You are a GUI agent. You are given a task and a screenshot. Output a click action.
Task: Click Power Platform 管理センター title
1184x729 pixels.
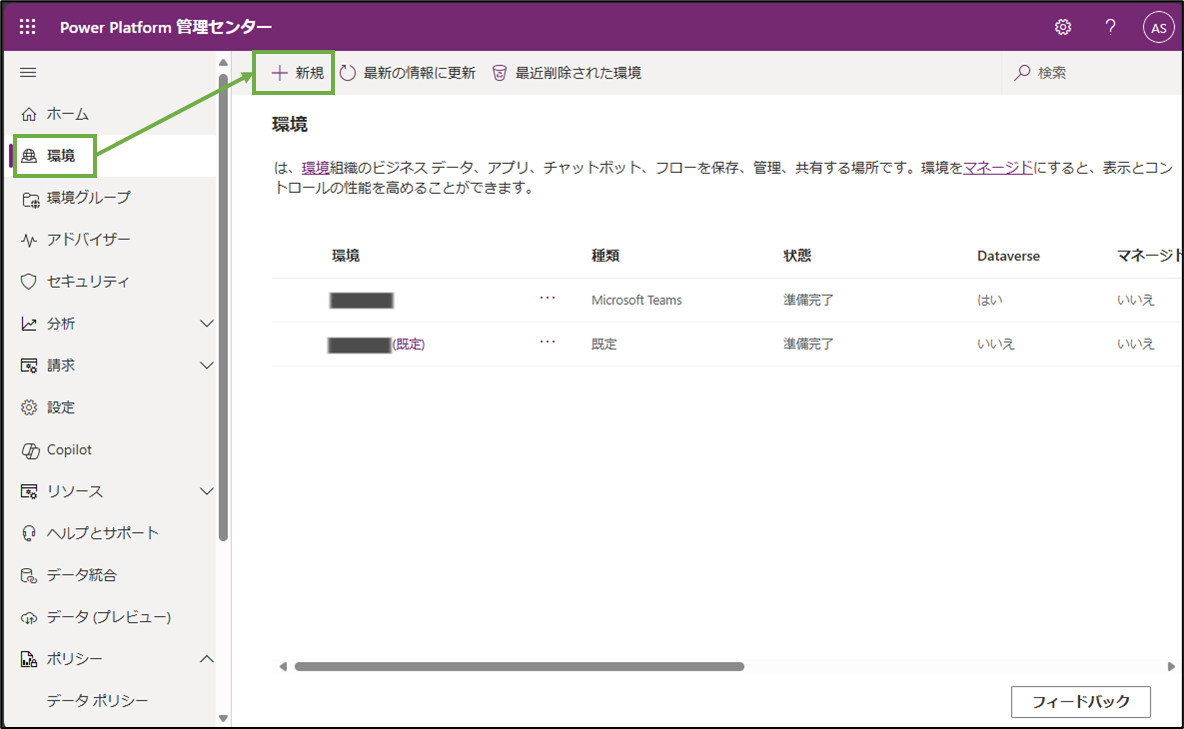click(x=166, y=27)
